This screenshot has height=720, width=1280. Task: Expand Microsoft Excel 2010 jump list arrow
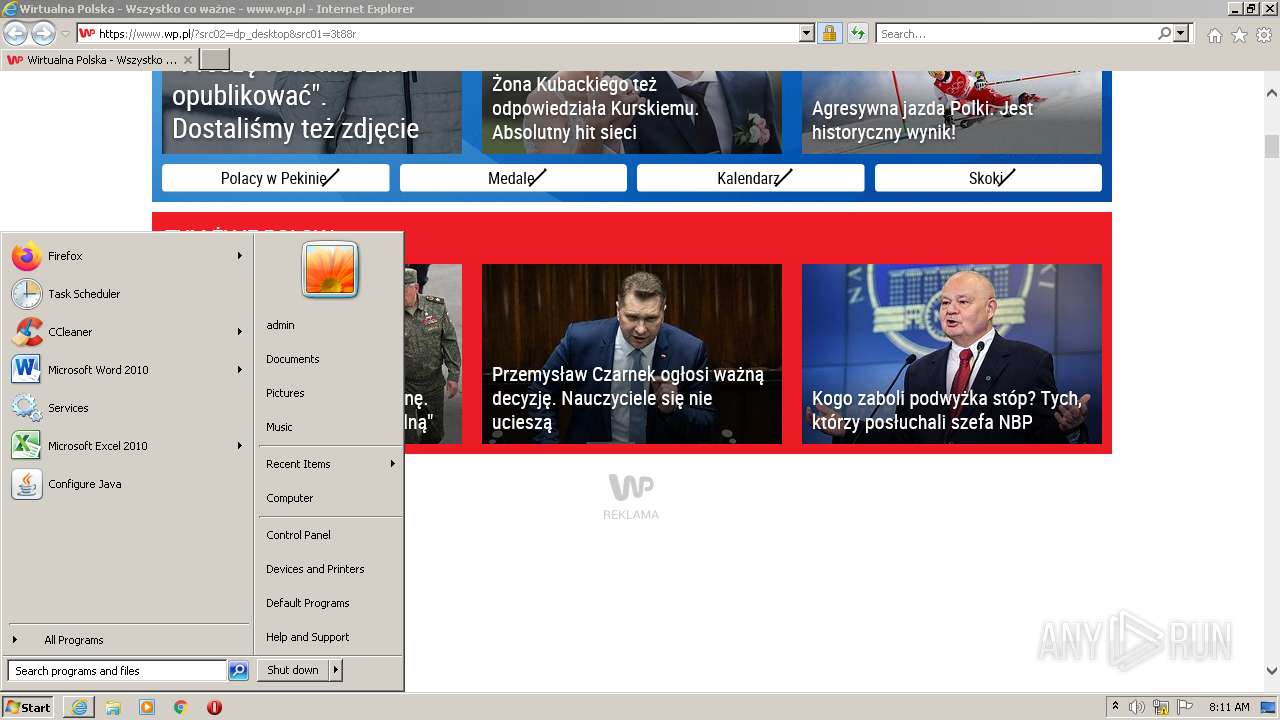[x=240, y=446]
